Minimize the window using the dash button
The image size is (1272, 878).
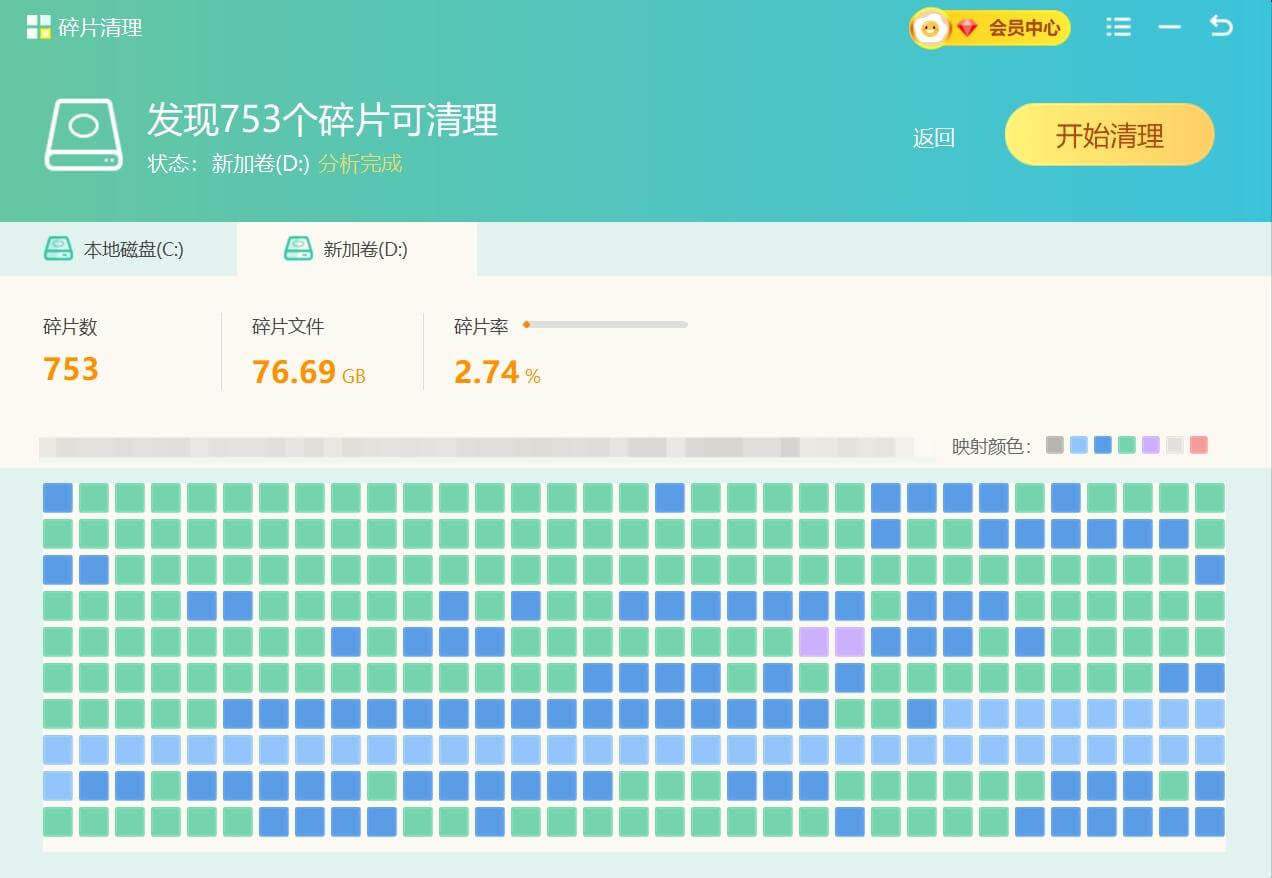(x=1169, y=27)
